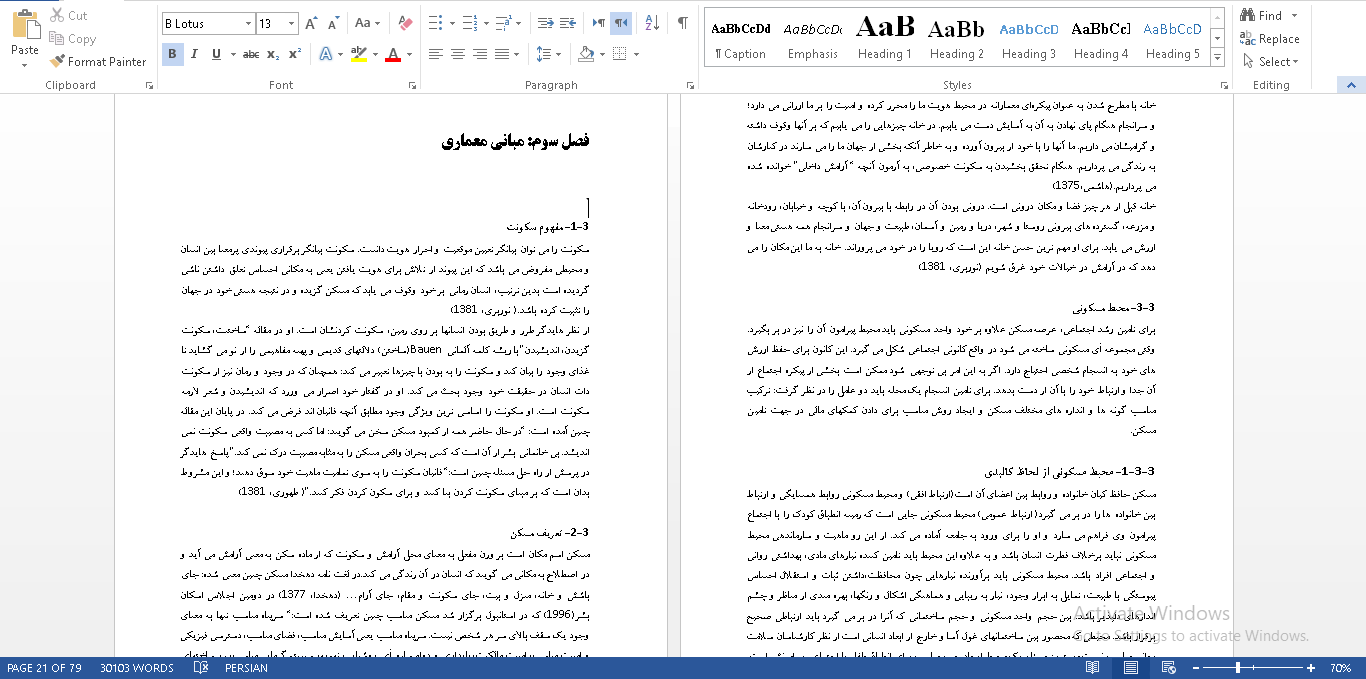This screenshot has height=679, width=1366.
Task: Apply the Emphasis style
Action: (x=813, y=40)
